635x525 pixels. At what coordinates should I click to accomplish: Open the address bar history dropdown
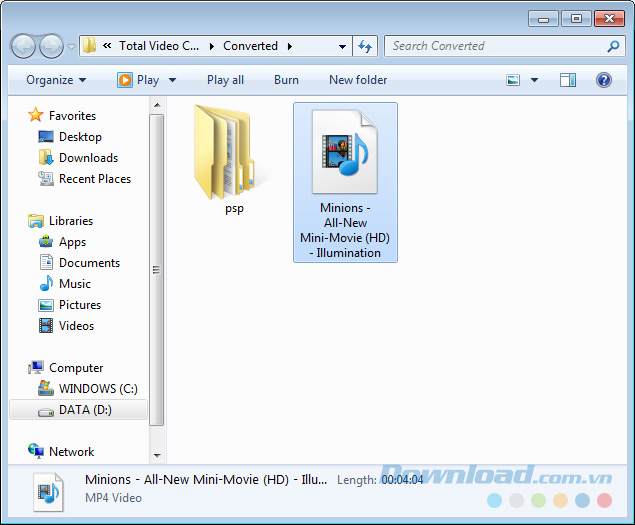pos(342,47)
